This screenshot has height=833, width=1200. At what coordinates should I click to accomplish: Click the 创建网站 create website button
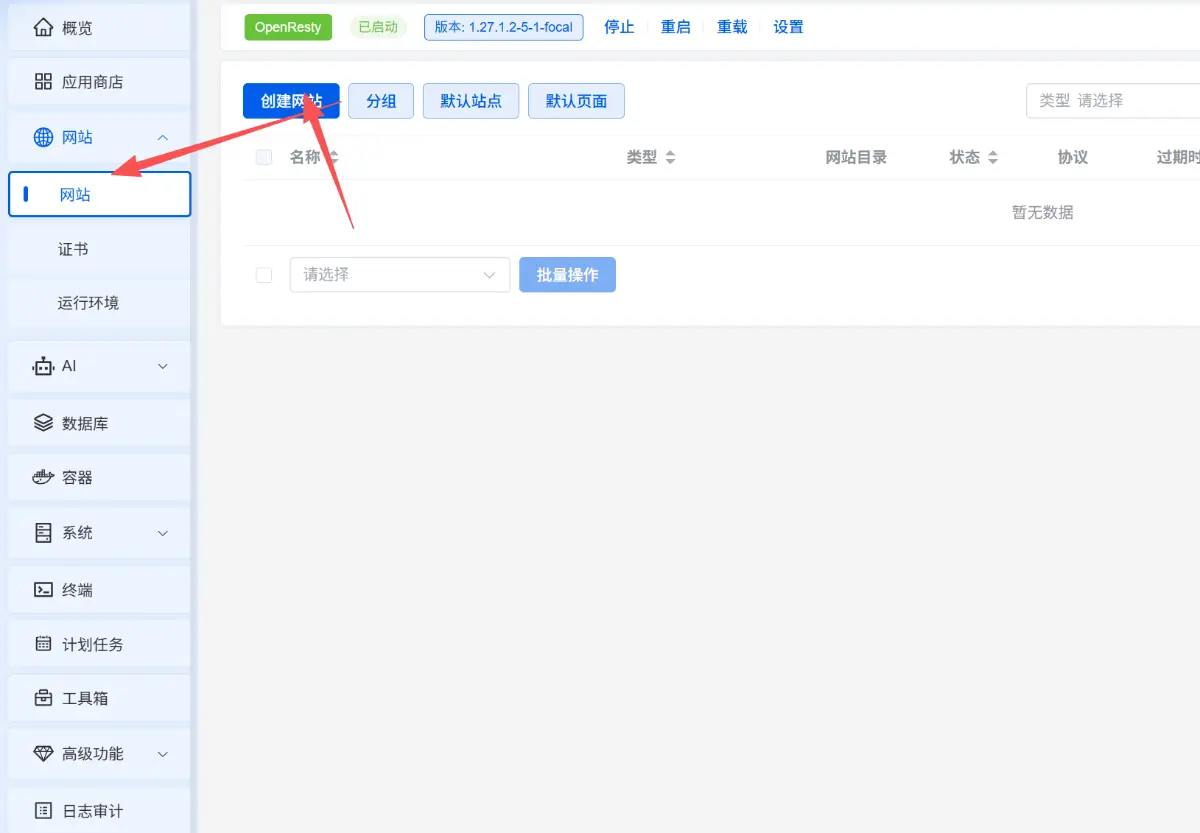point(291,100)
